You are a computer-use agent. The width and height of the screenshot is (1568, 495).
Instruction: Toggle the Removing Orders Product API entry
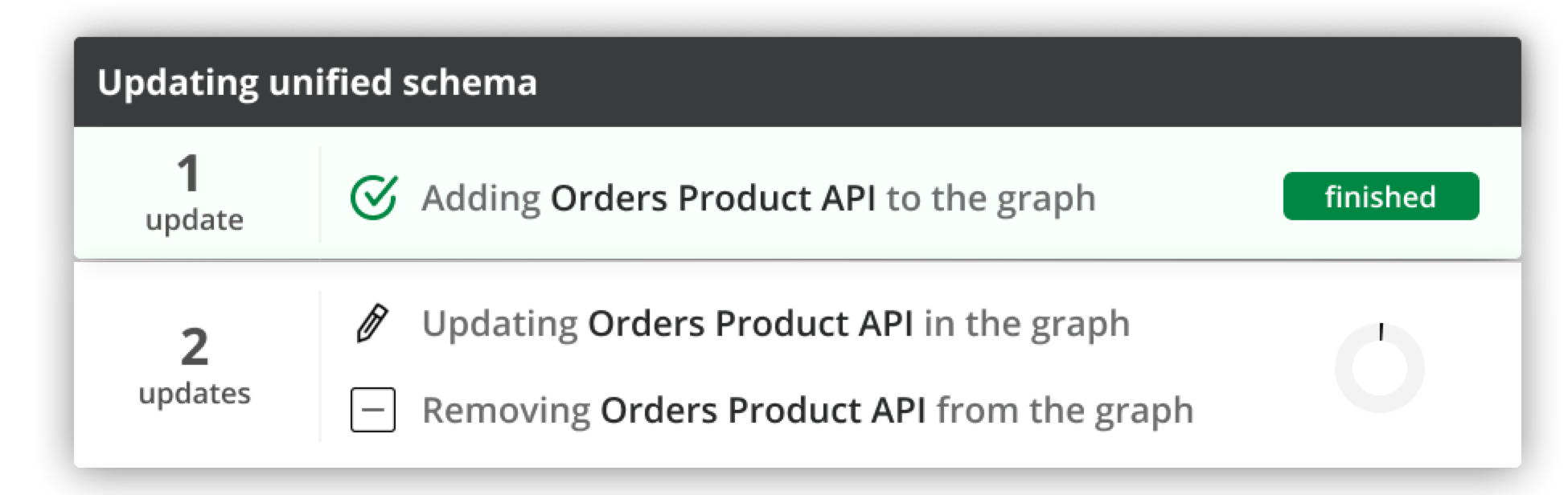point(808,410)
